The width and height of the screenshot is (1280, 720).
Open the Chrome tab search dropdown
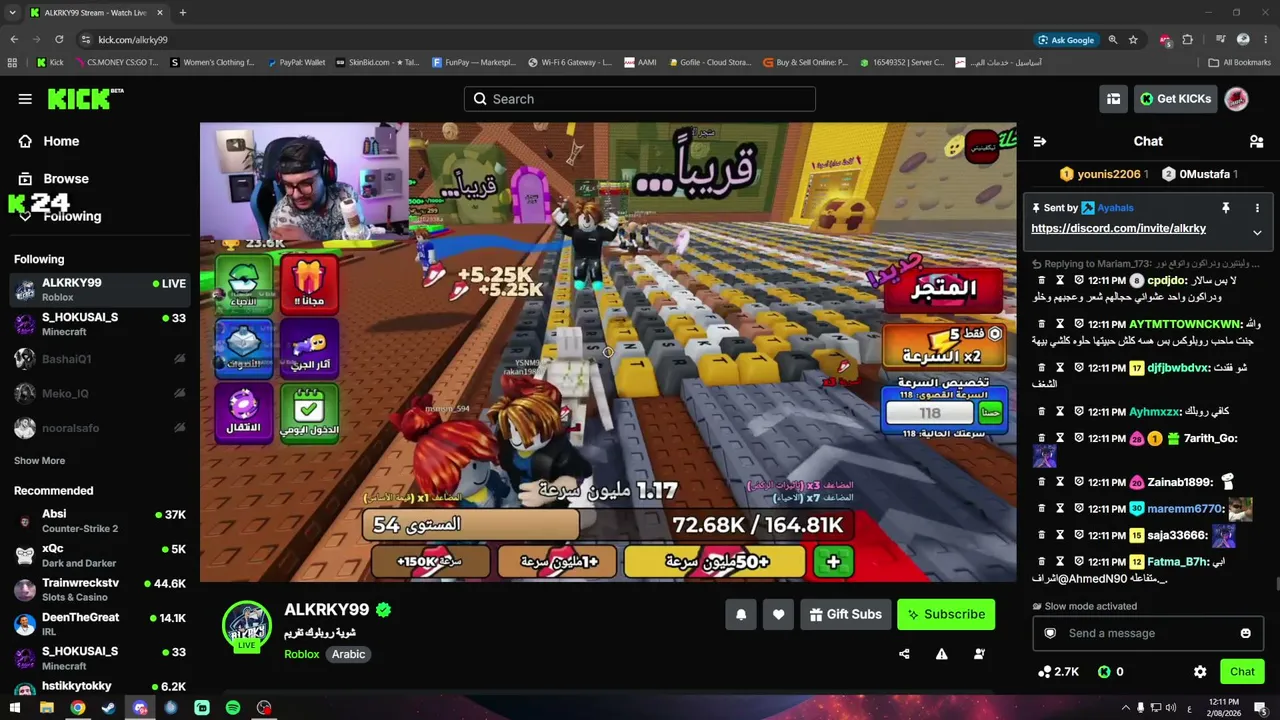(14, 13)
